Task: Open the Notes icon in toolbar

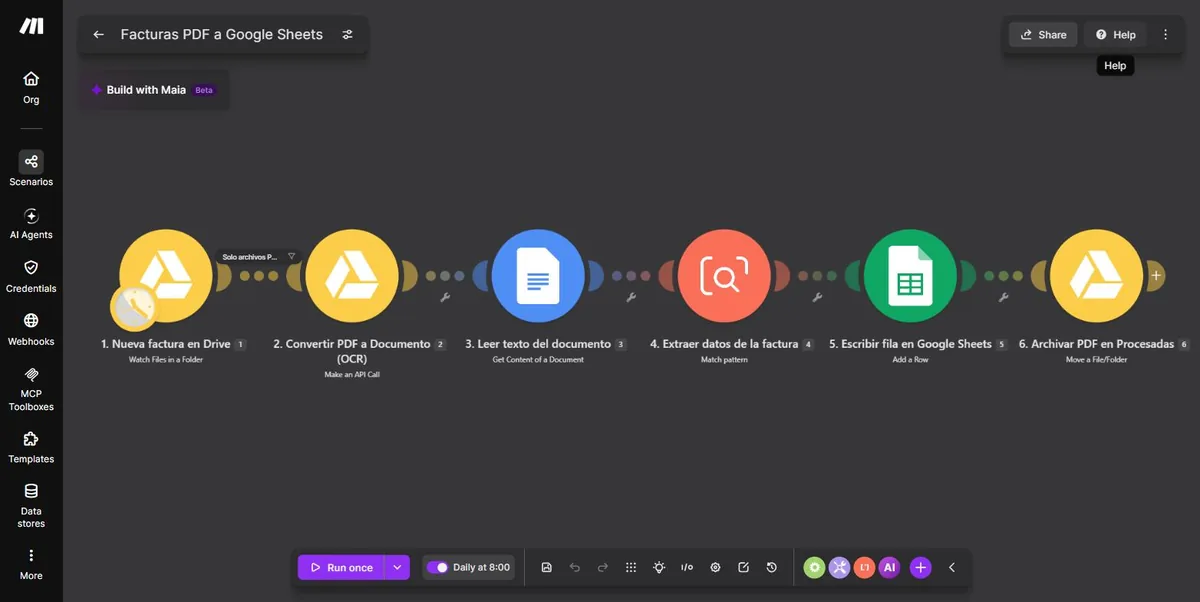Action: [x=743, y=567]
